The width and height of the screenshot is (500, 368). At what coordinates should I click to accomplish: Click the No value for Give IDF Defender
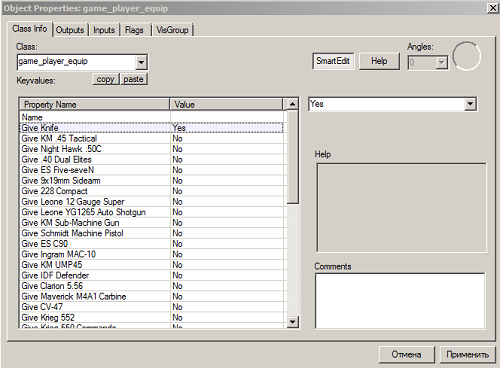coord(177,276)
